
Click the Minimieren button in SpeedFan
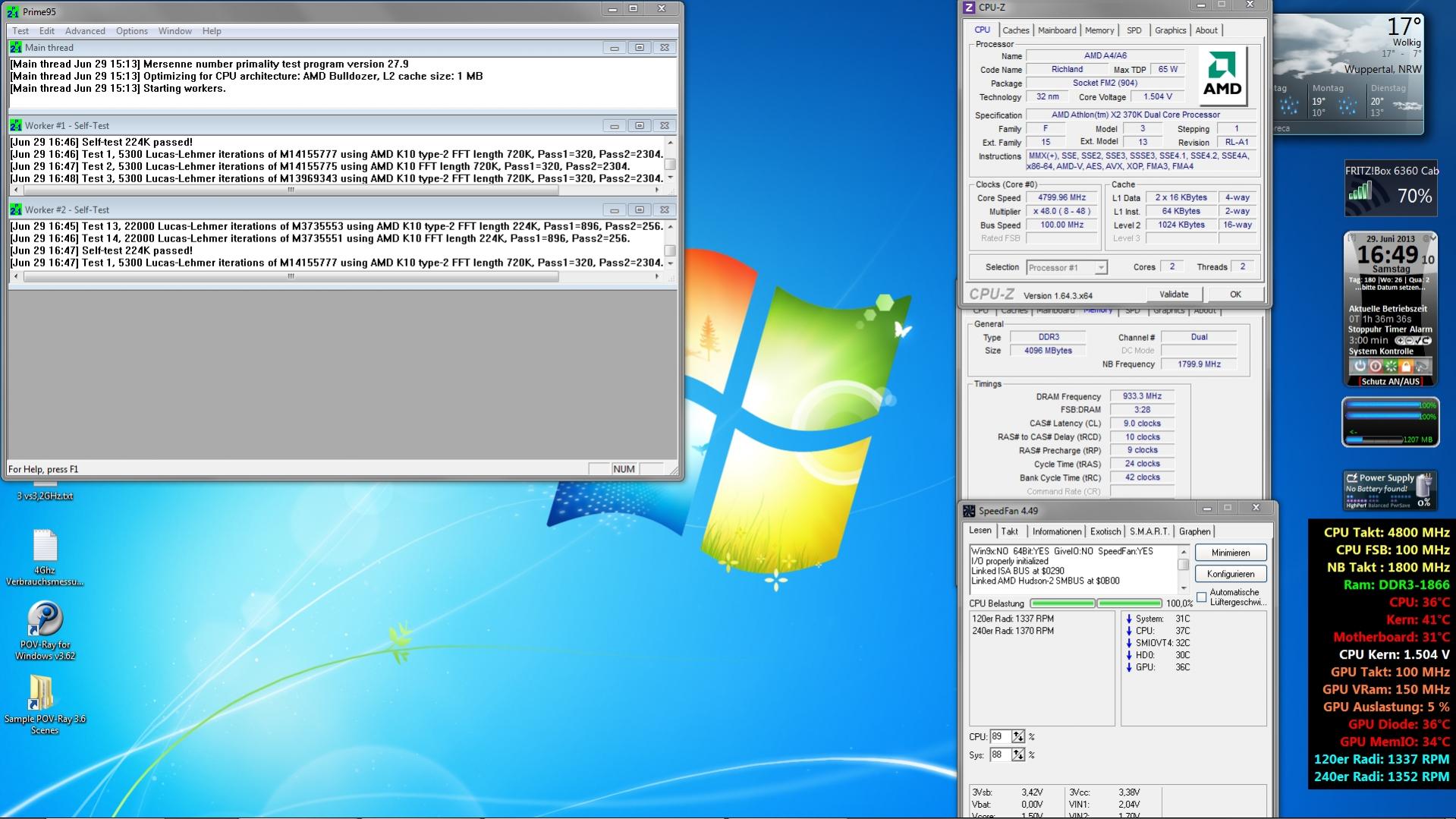1231,553
